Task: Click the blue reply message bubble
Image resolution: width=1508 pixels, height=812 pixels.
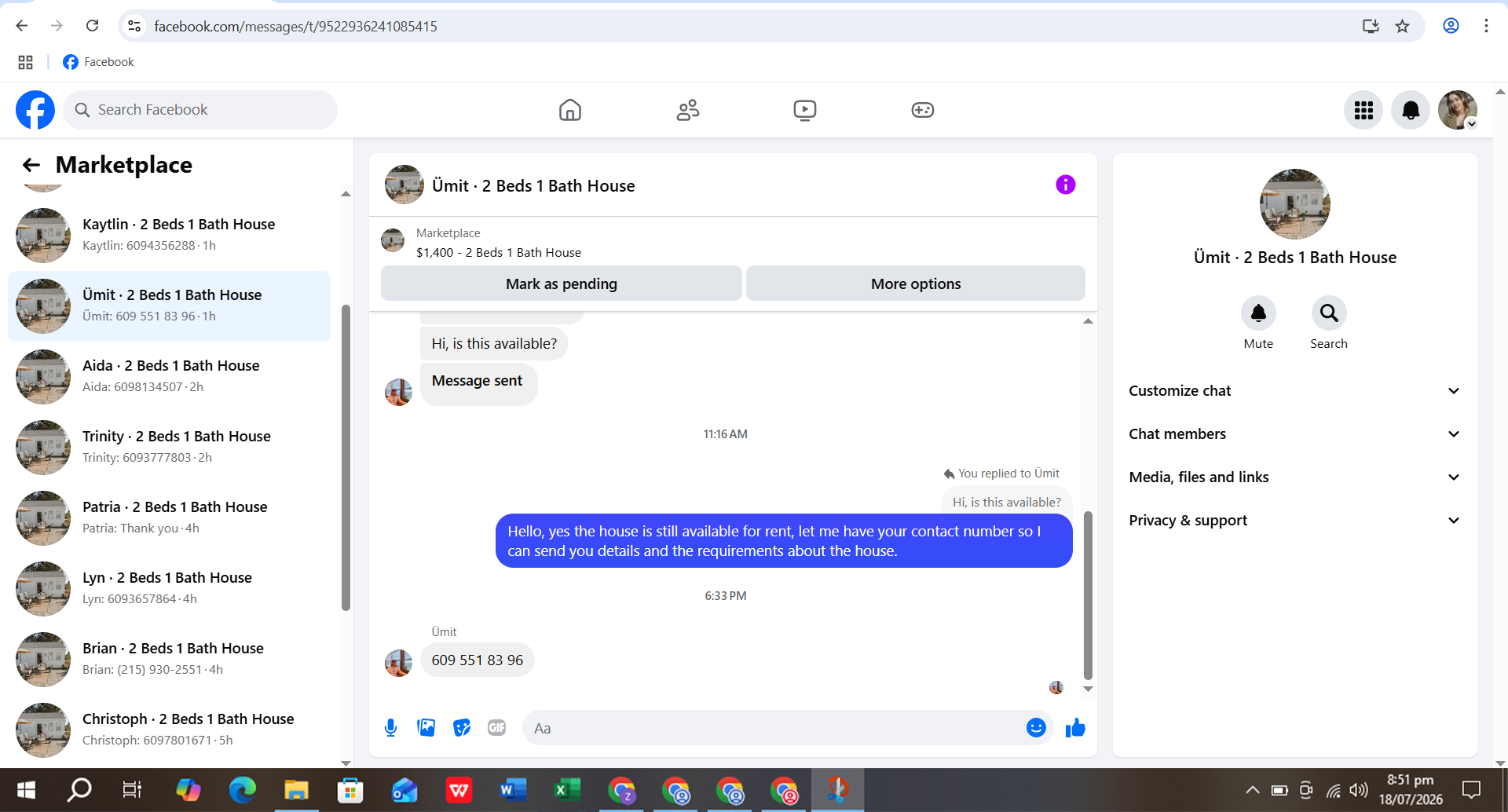Action: click(784, 541)
